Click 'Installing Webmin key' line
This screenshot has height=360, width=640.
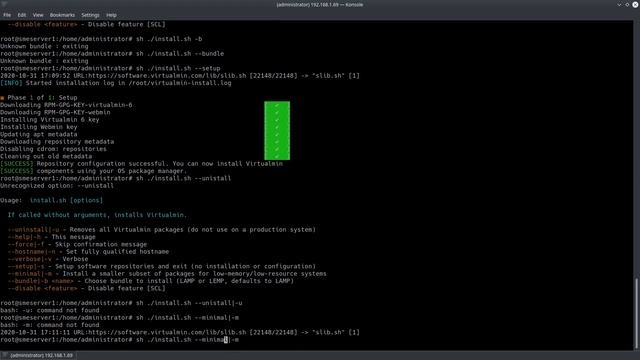point(39,127)
